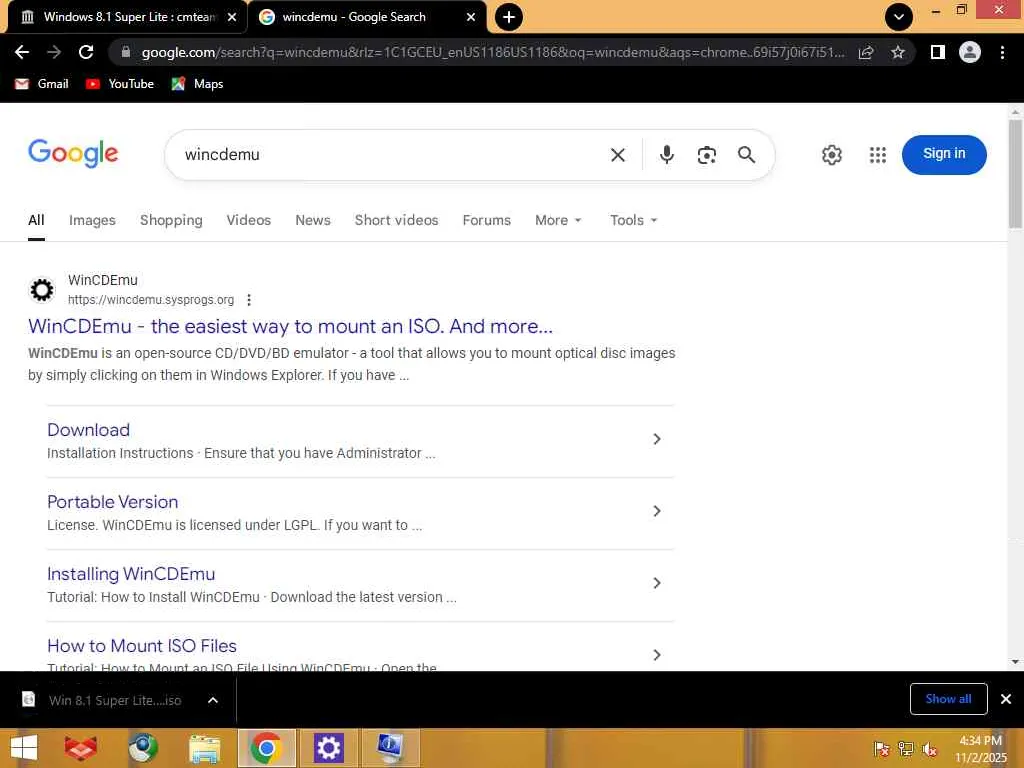Reload the current page
The height and width of the screenshot is (768, 1024).
[x=86, y=52]
